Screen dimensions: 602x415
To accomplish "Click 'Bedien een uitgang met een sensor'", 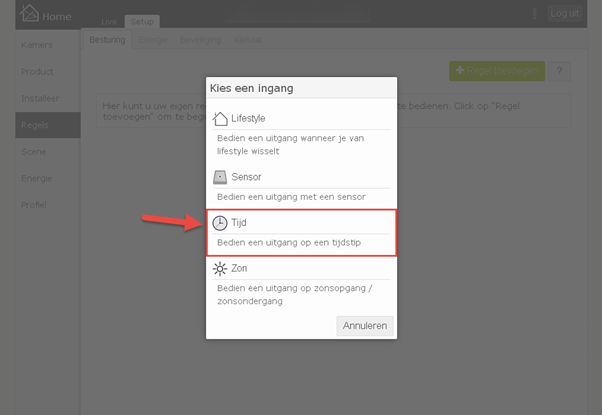I will tap(291, 197).
